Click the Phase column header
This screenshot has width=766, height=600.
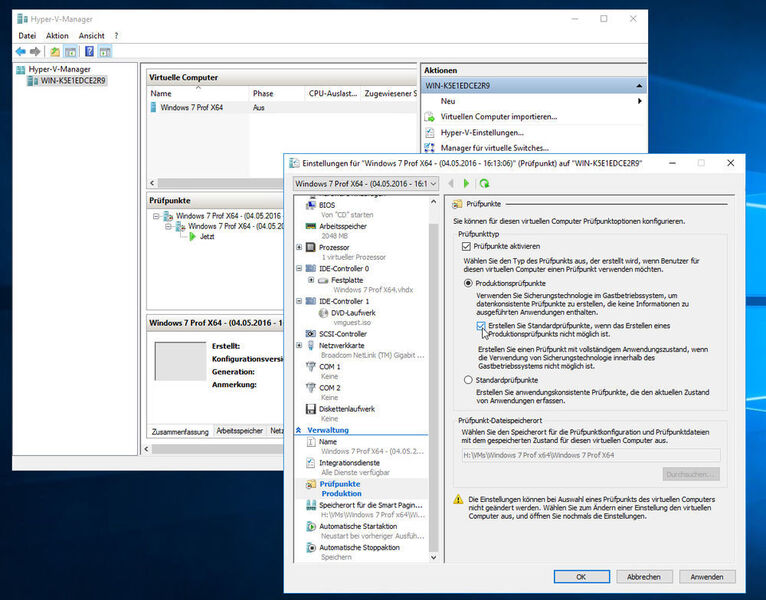point(277,93)
